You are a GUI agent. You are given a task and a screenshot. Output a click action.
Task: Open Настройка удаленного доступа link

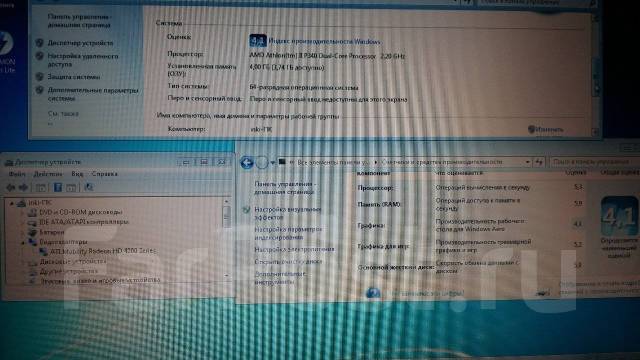coord(82,60)
